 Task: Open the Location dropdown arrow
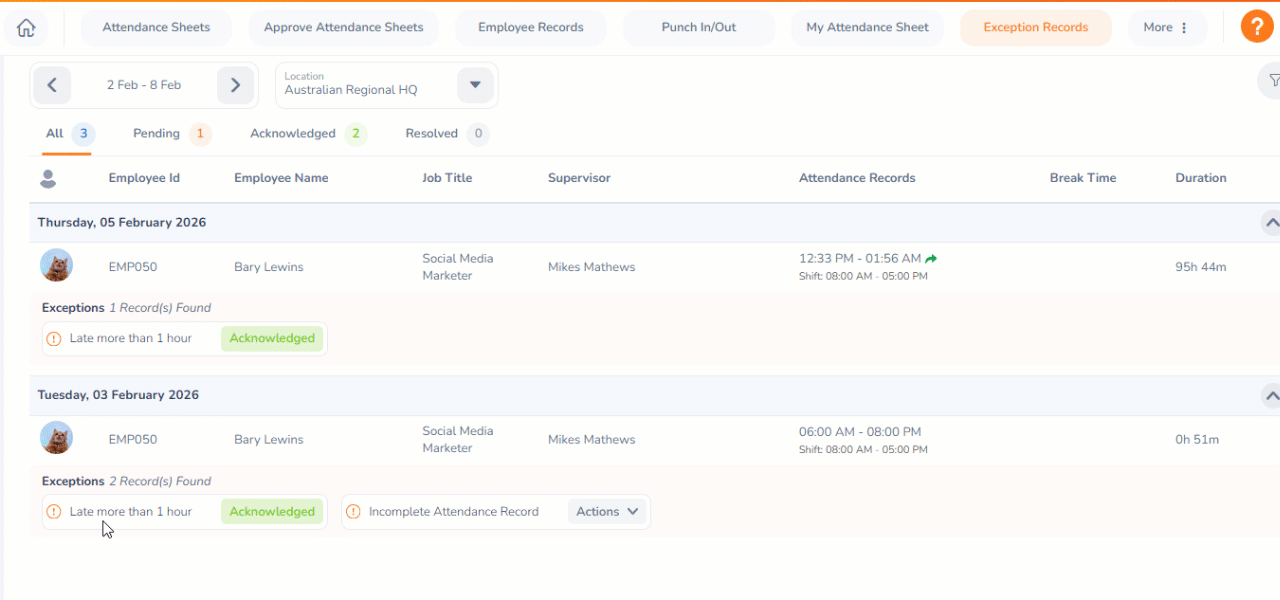coord(475,85)
